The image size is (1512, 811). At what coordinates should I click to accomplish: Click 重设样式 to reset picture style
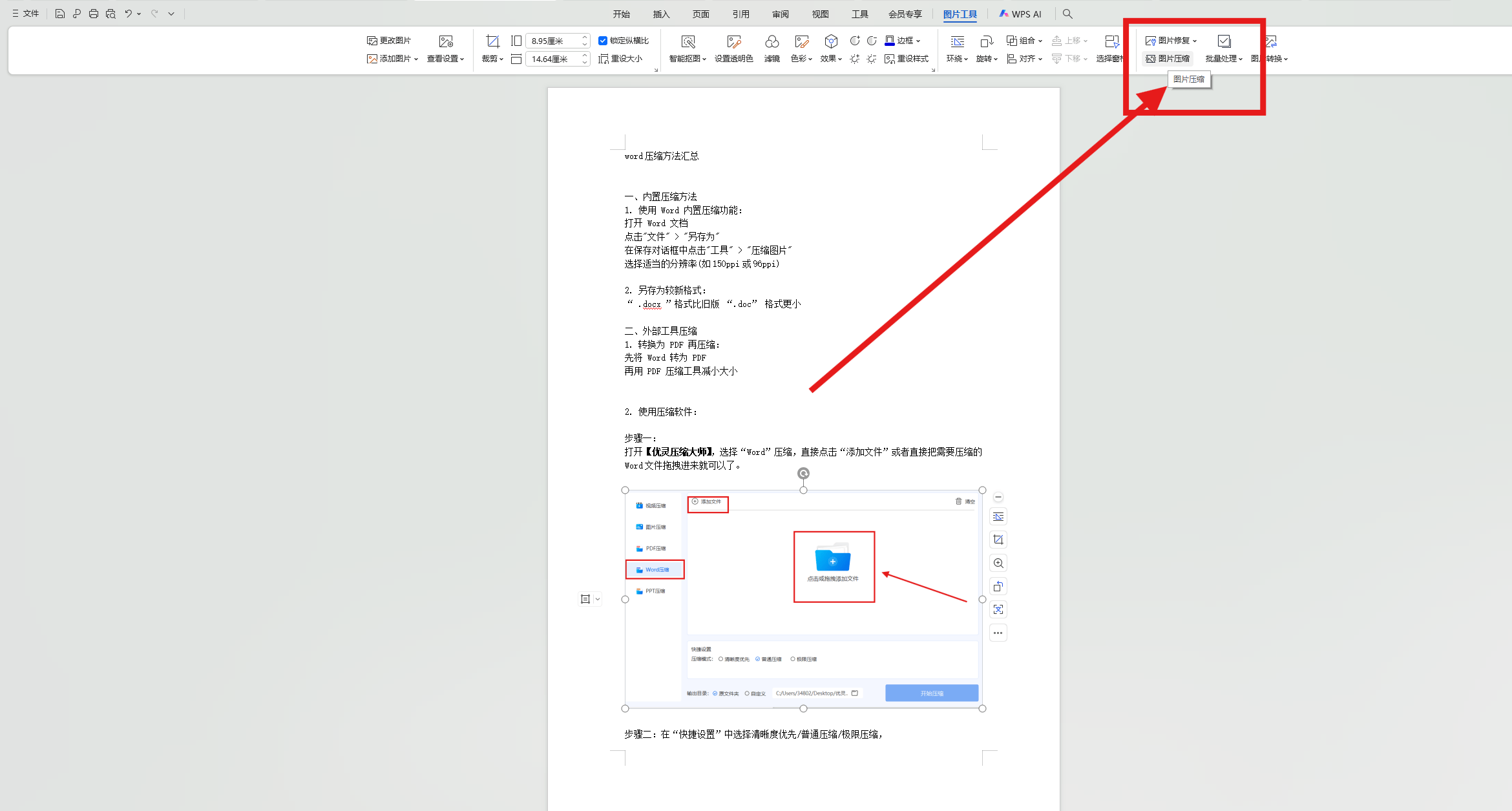pos(907,58)
